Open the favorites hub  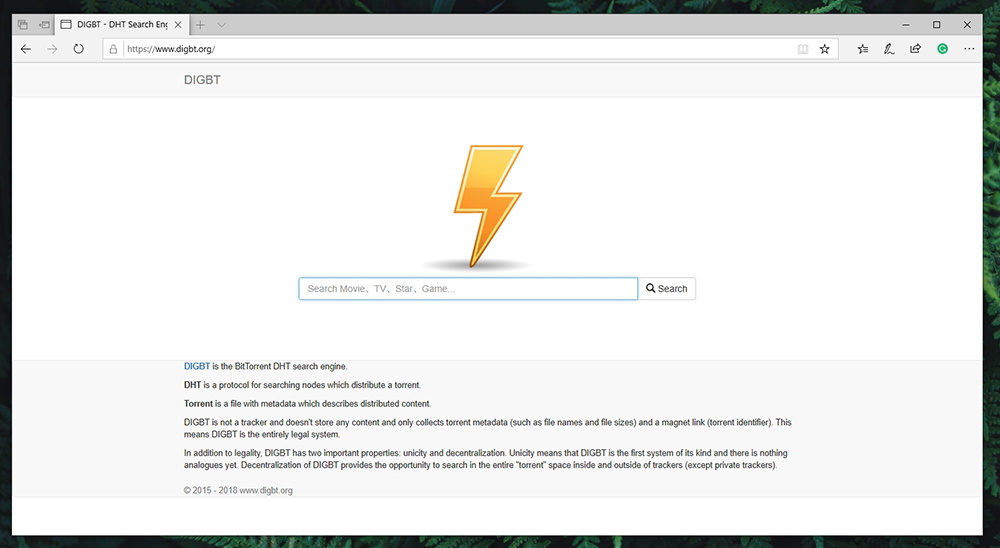[x=863, y=49]
